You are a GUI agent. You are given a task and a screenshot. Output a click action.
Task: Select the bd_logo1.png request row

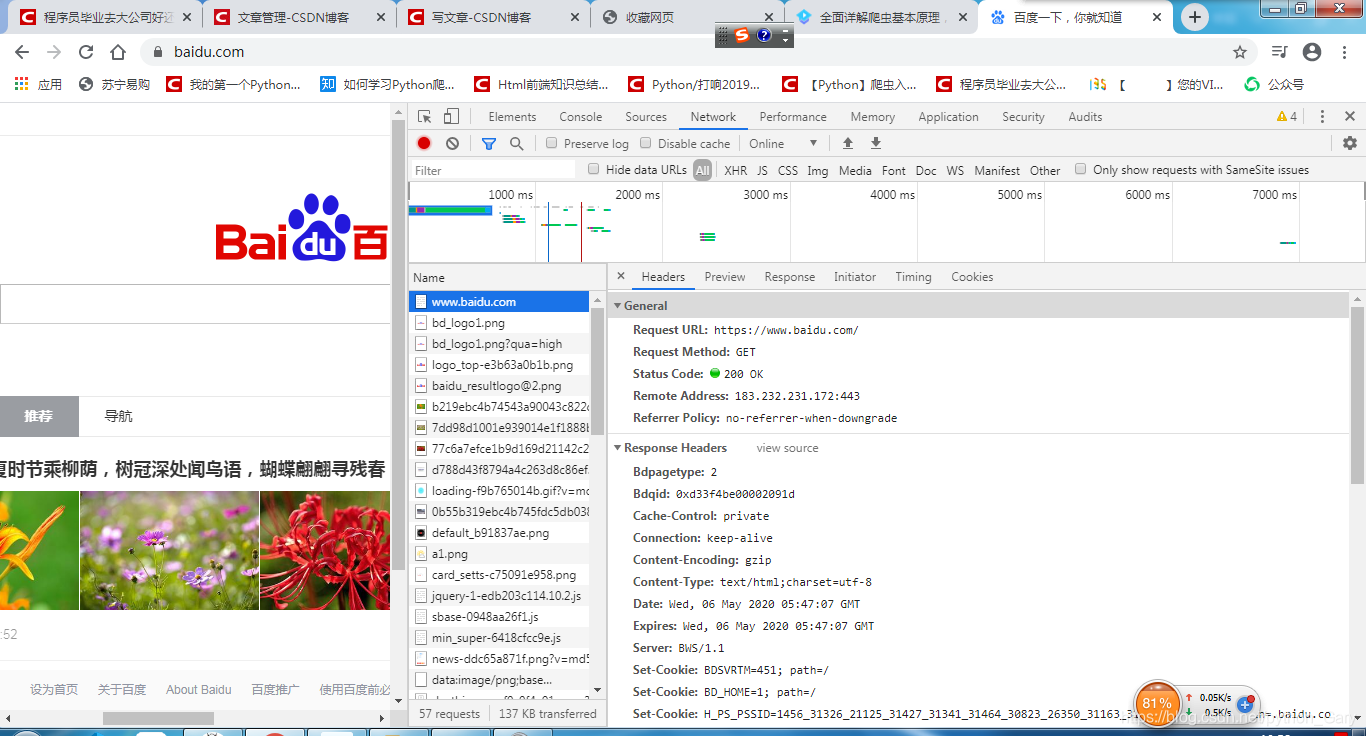pyautogui.click(x=499, y=323)
